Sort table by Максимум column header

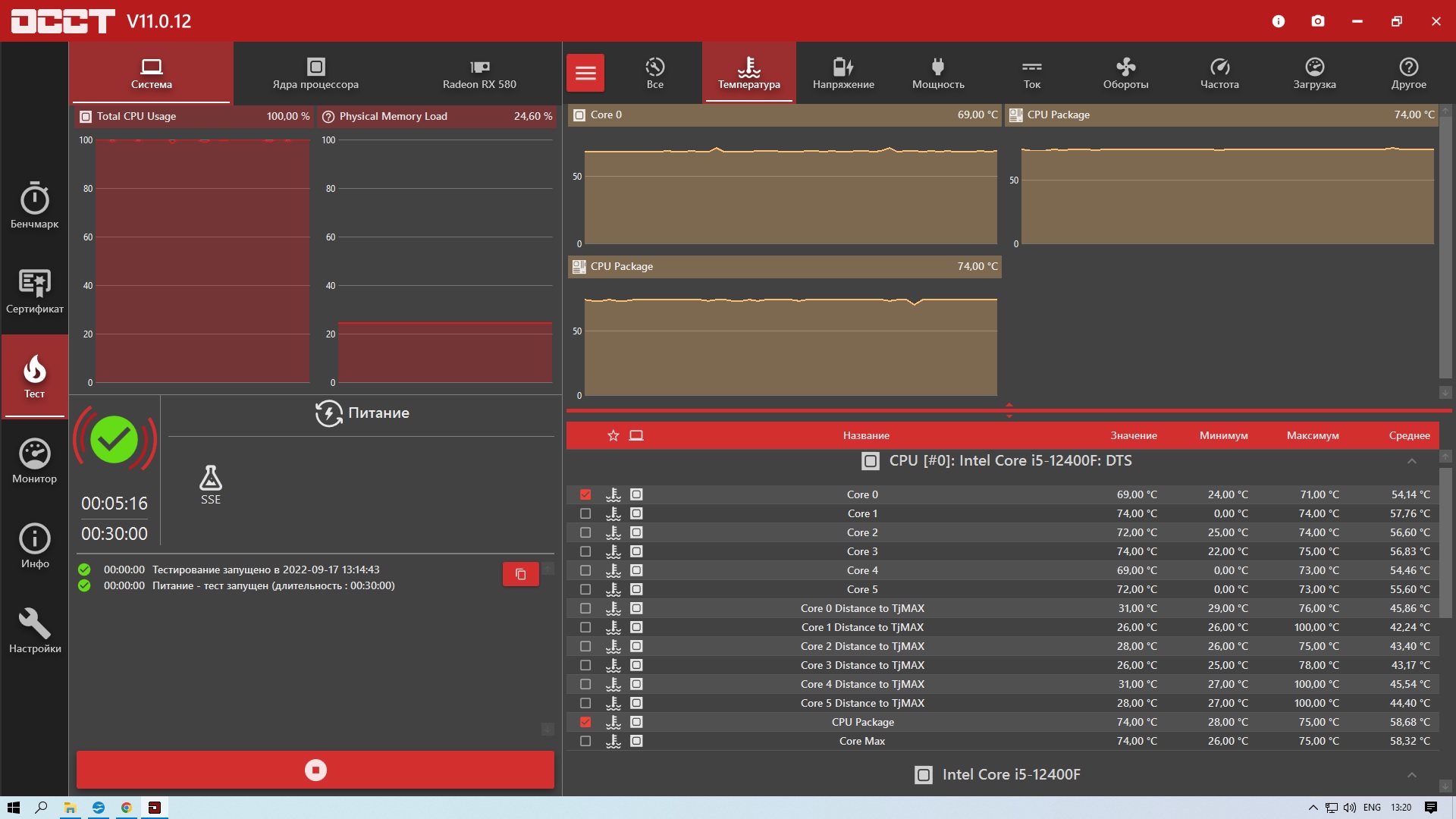1312,435
